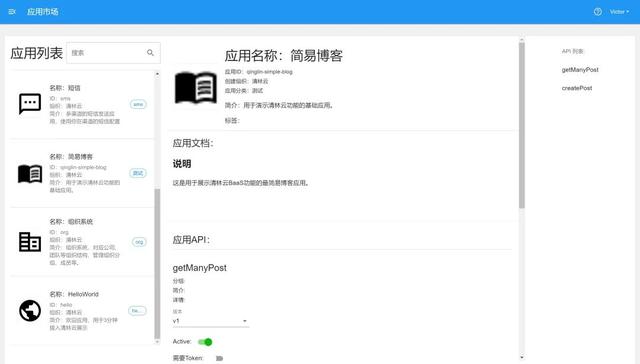Open the Victor user dropdown

(619, 12)
